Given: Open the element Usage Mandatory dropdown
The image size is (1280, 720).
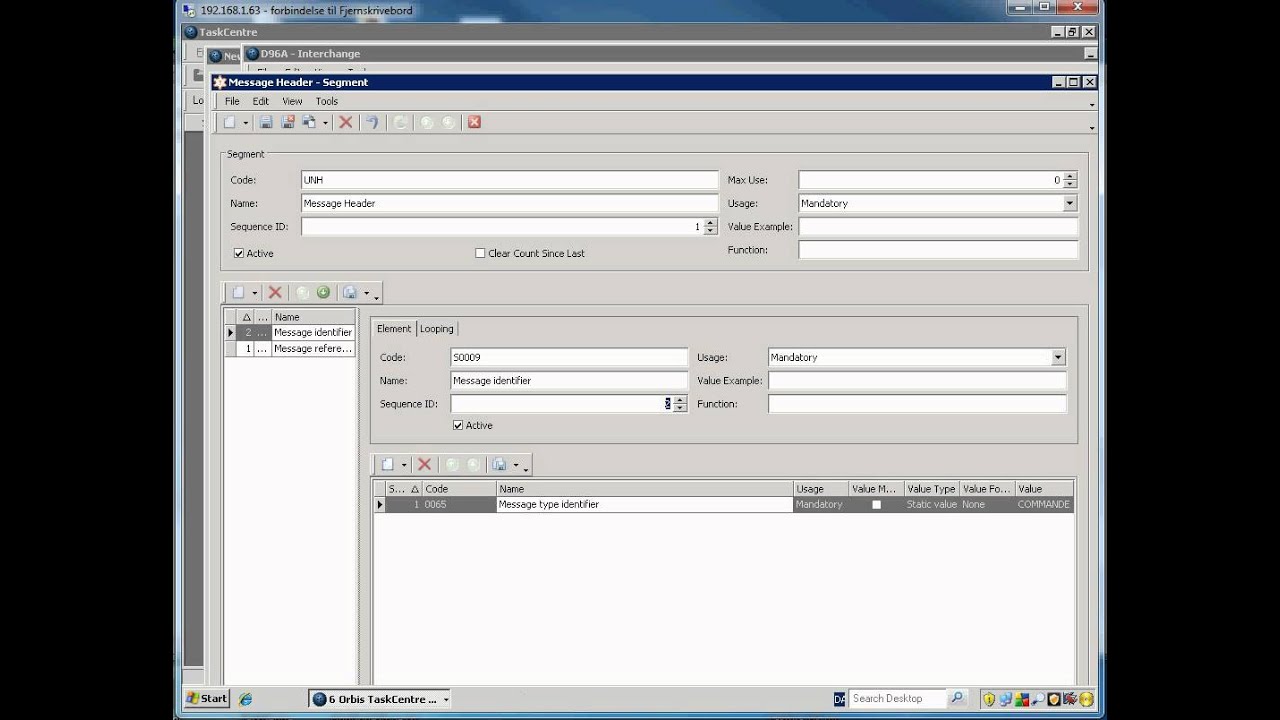Looking at the screenshot, I should pos(1058,357).
